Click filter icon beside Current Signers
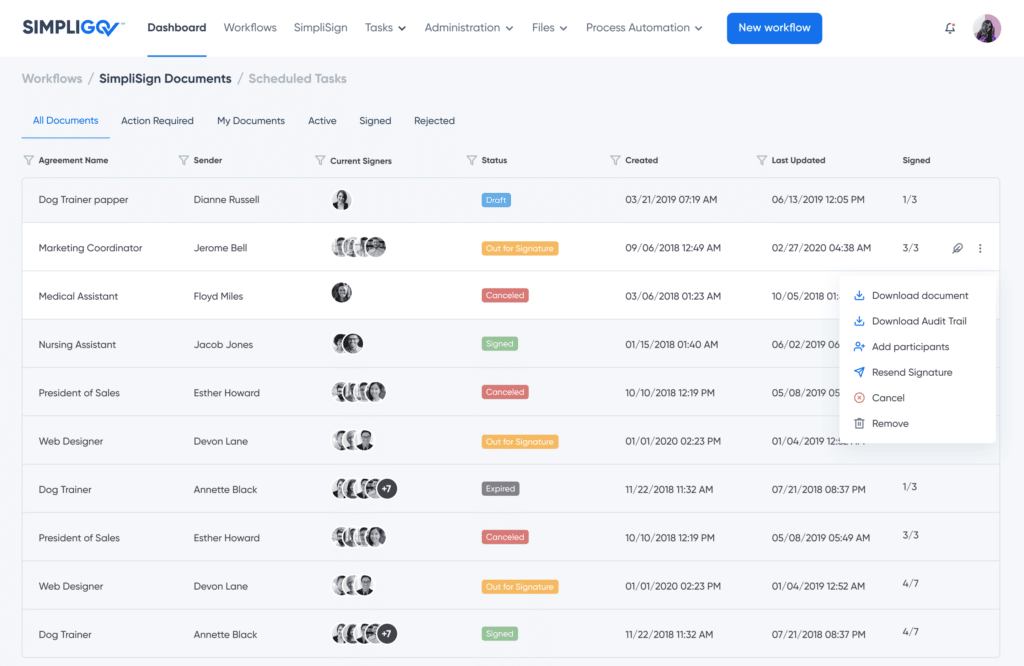Image resolution: width=1024 pixels, height=666 pixels. point(320,160)
